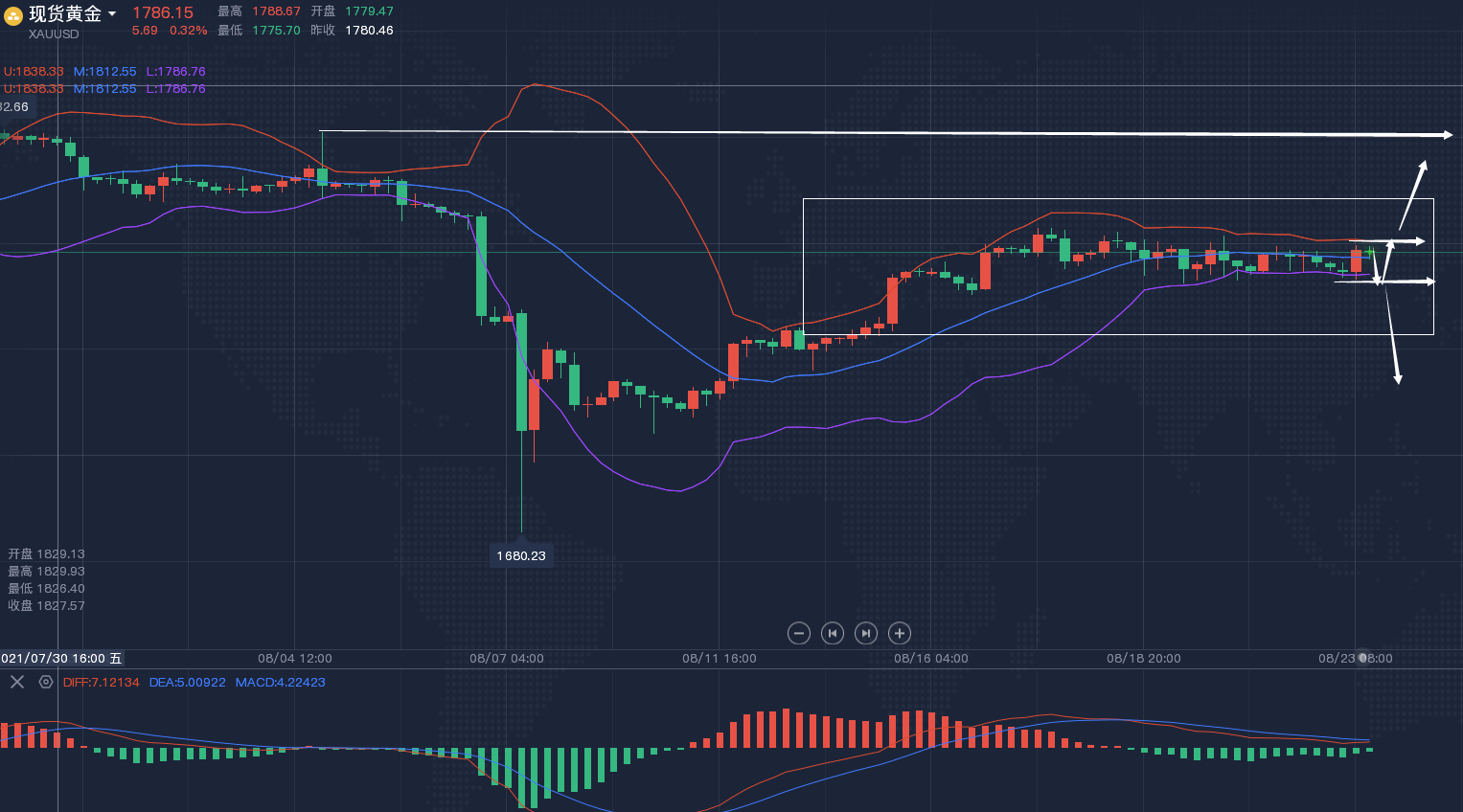
Task: Click the 08/23 08:00 time axis label
Action: pos(1356,659)
